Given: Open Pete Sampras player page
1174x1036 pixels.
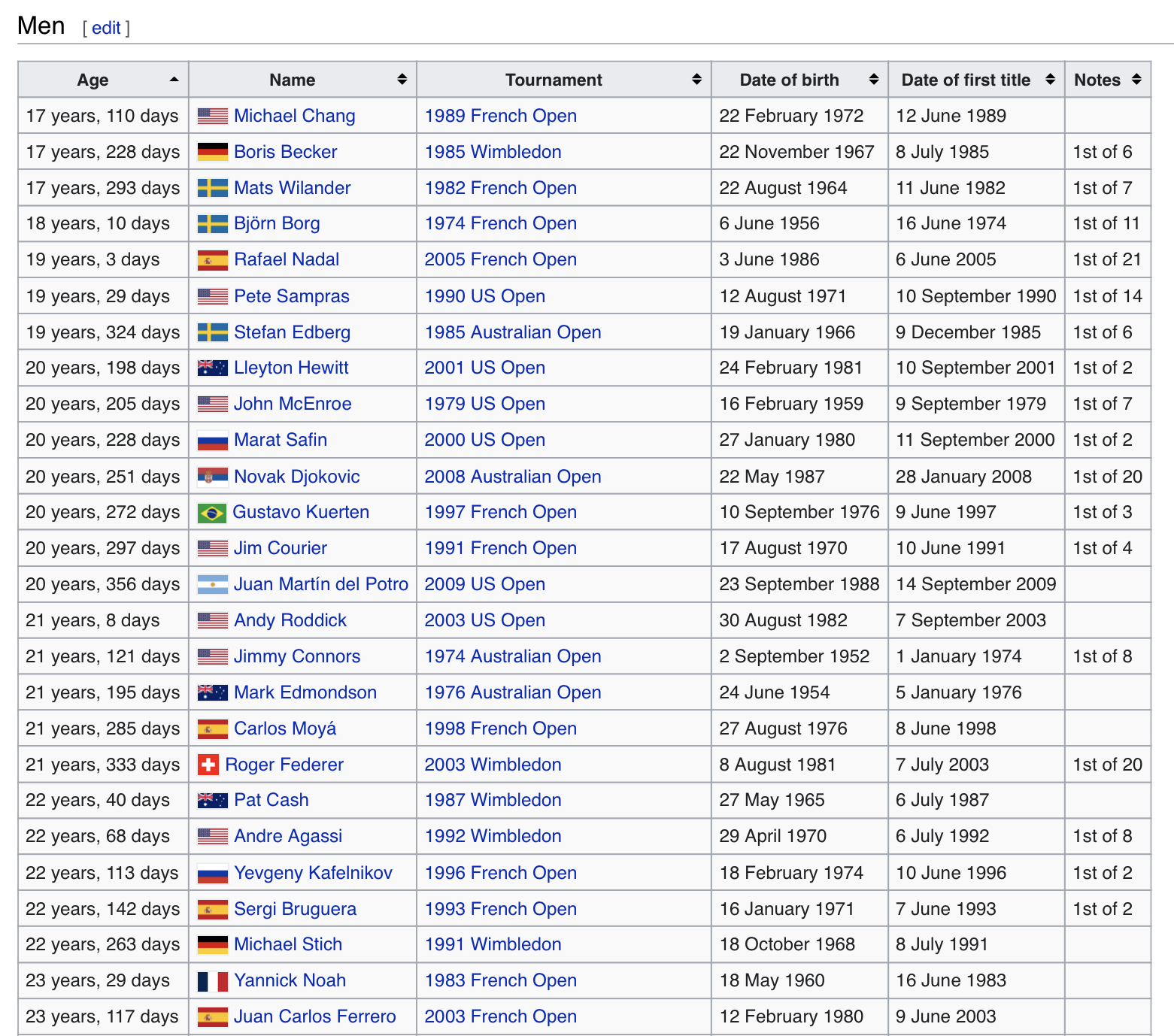Looking at the screenshot, I should 291,296.
